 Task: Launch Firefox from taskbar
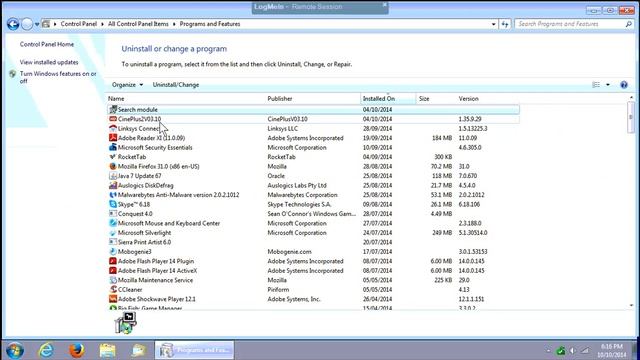[x=76, y=350]
